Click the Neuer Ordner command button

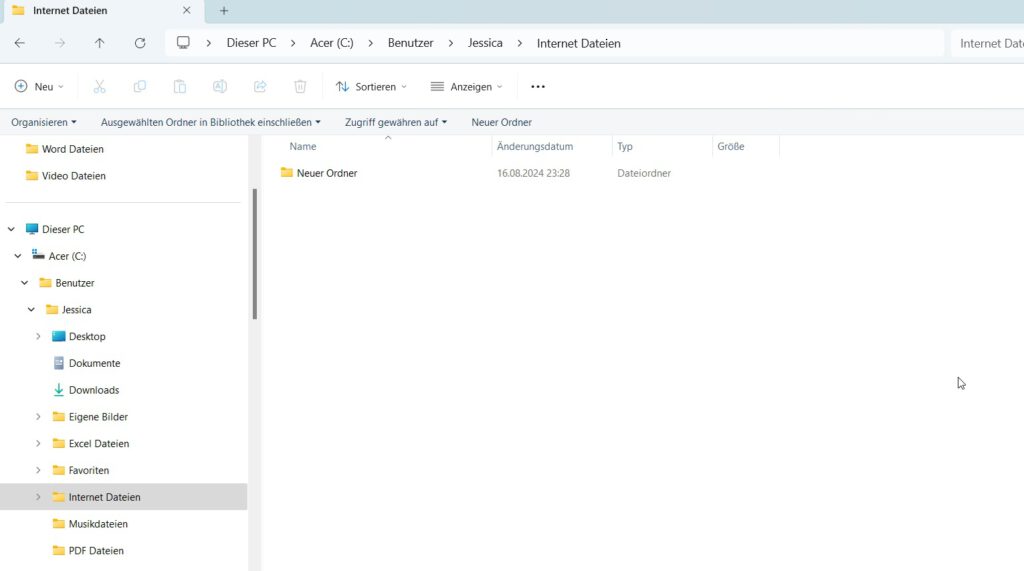(x=502, y=122)
